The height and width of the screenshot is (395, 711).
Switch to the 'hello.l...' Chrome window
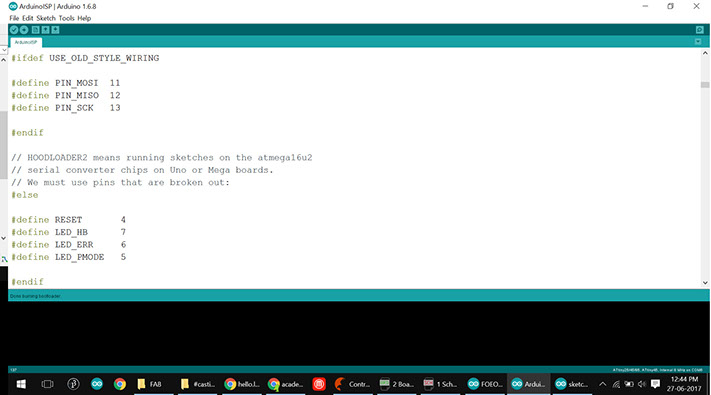click(242, 384)
